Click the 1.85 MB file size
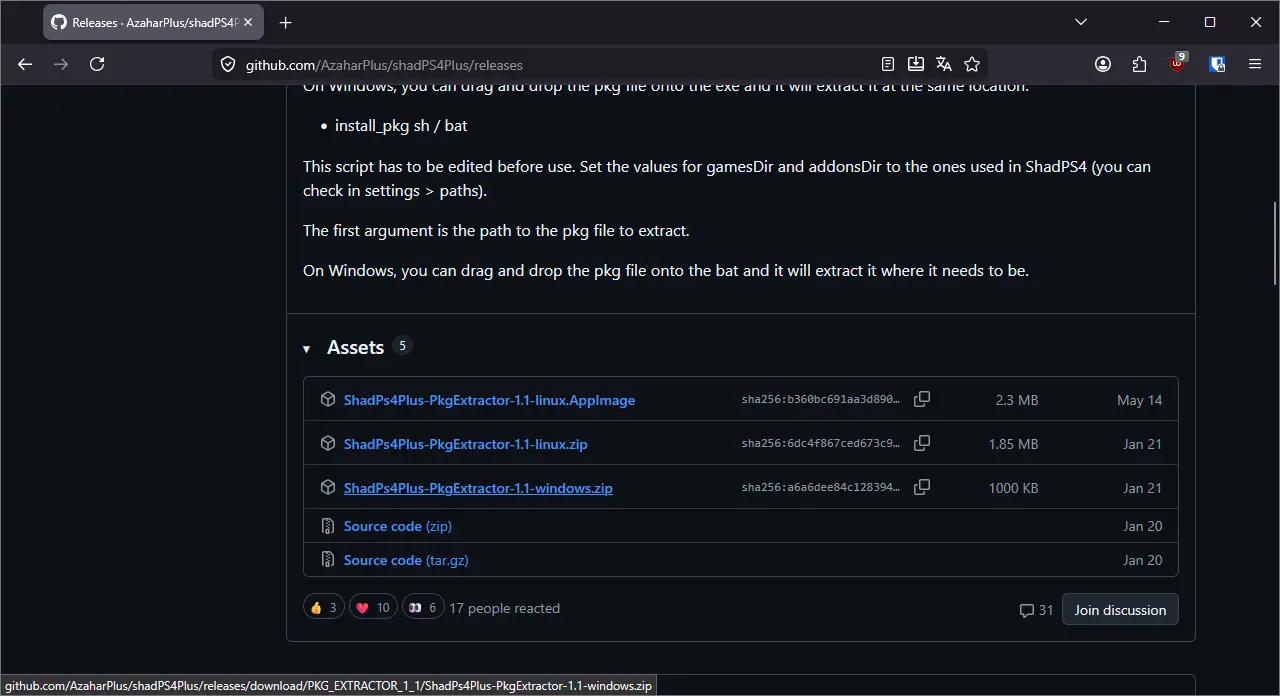Image resolution: width=1280 pixels, height=696 pixels. (1013, 444)
